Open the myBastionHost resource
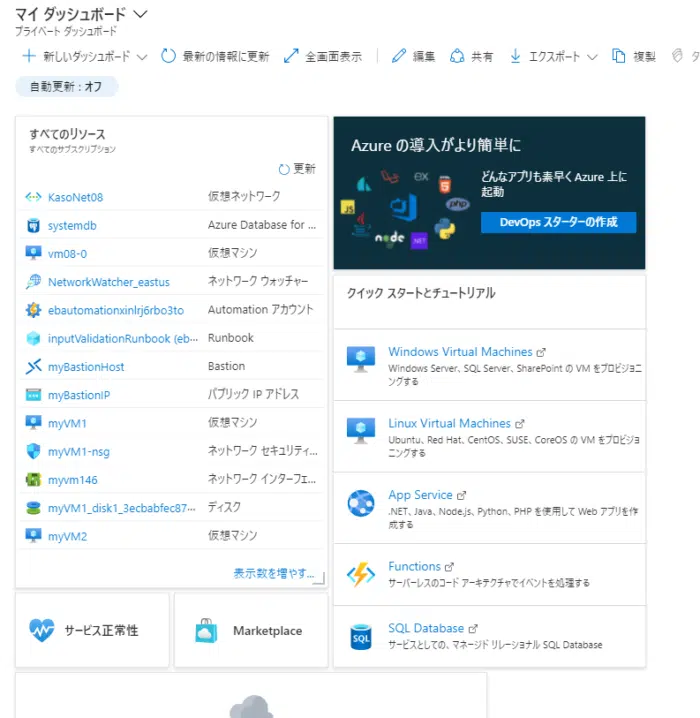700x718 pixels. click(86, 367)
